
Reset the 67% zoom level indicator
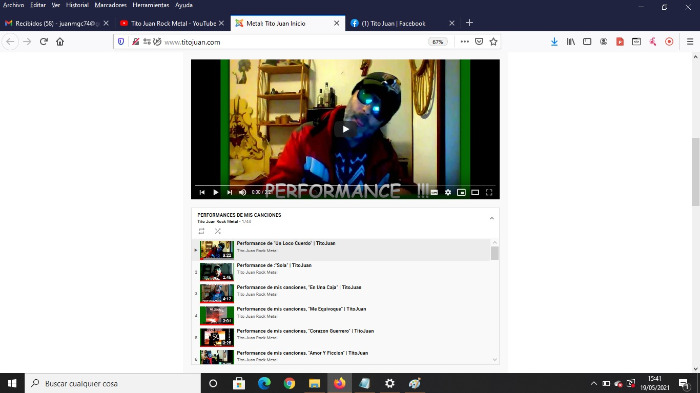tap(438, 42)
